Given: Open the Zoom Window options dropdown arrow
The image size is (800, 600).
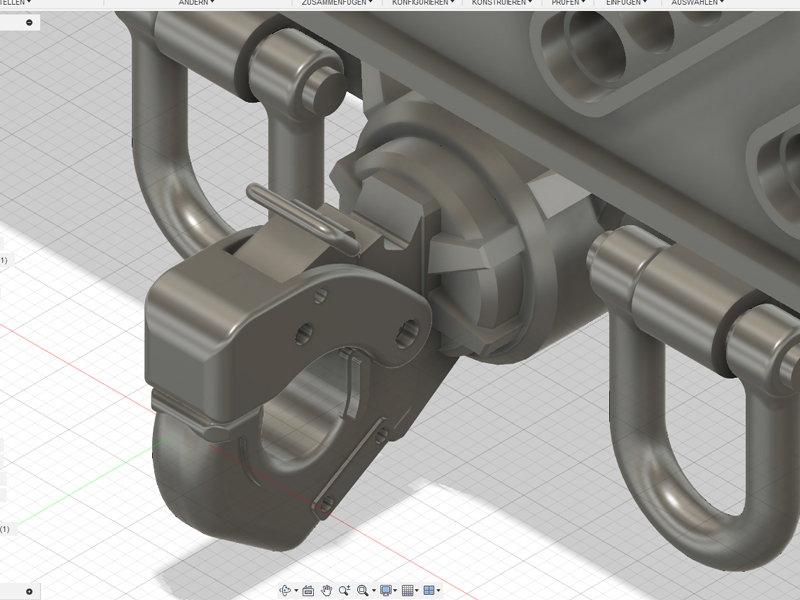Looking at the screenshot, I should coord(372,592).
